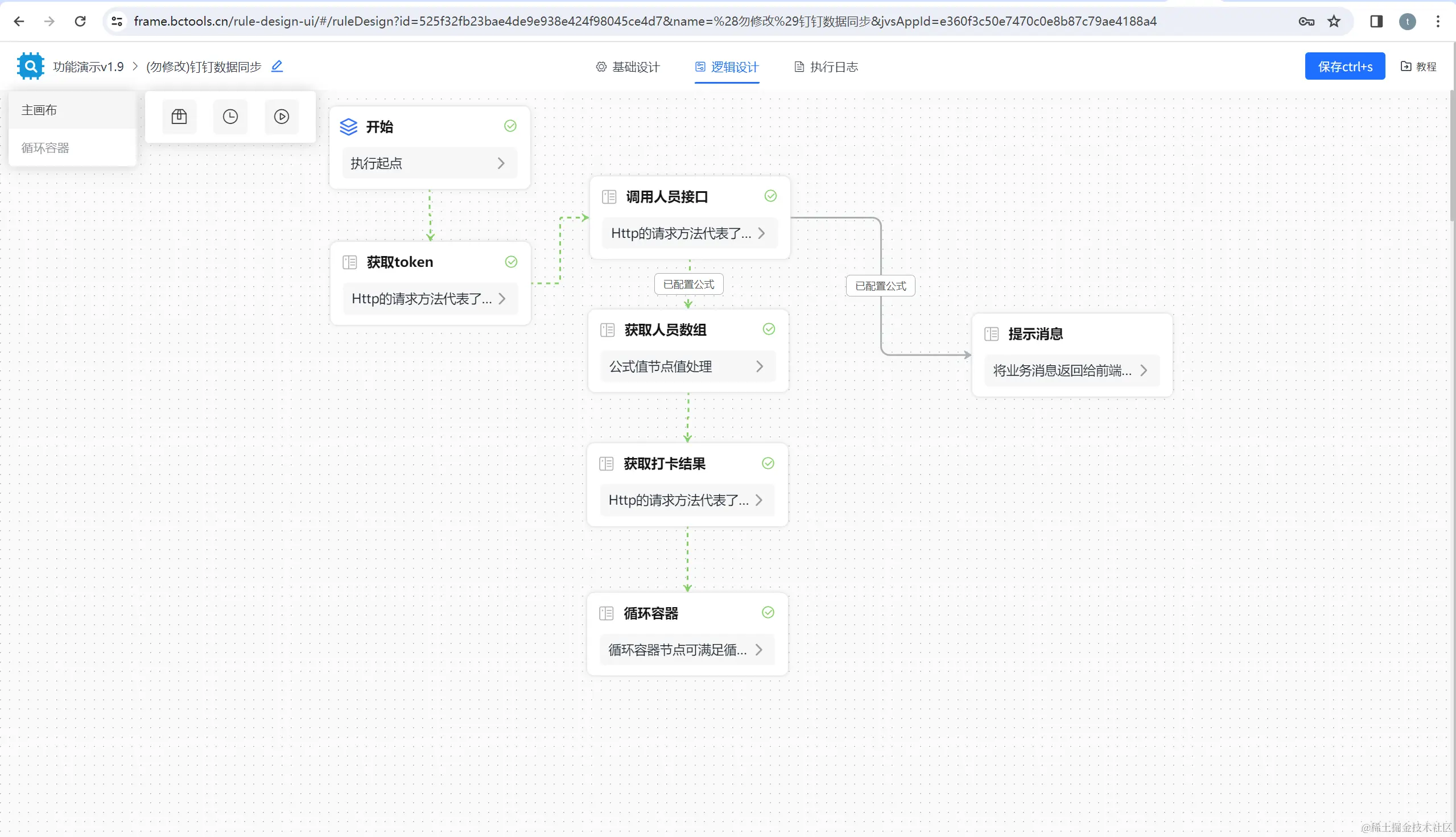Screen dimensions: 1456x837
Task: Click green check on 获取打卡结果 node
Action: click(768, 463)
